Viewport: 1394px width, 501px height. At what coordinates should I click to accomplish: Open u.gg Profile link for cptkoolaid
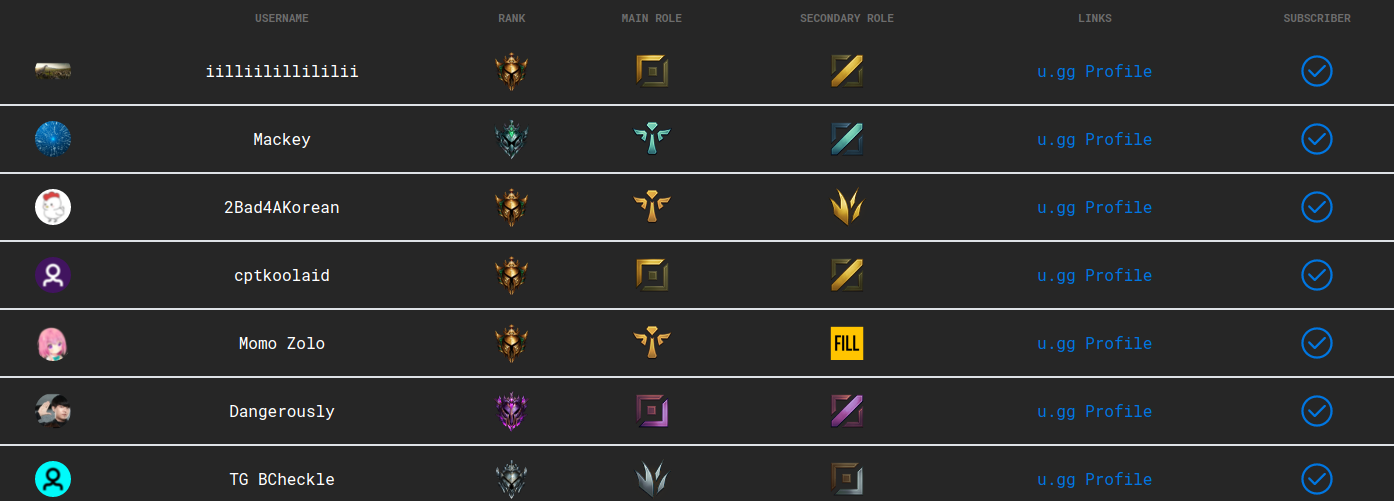click(1094, 275)
